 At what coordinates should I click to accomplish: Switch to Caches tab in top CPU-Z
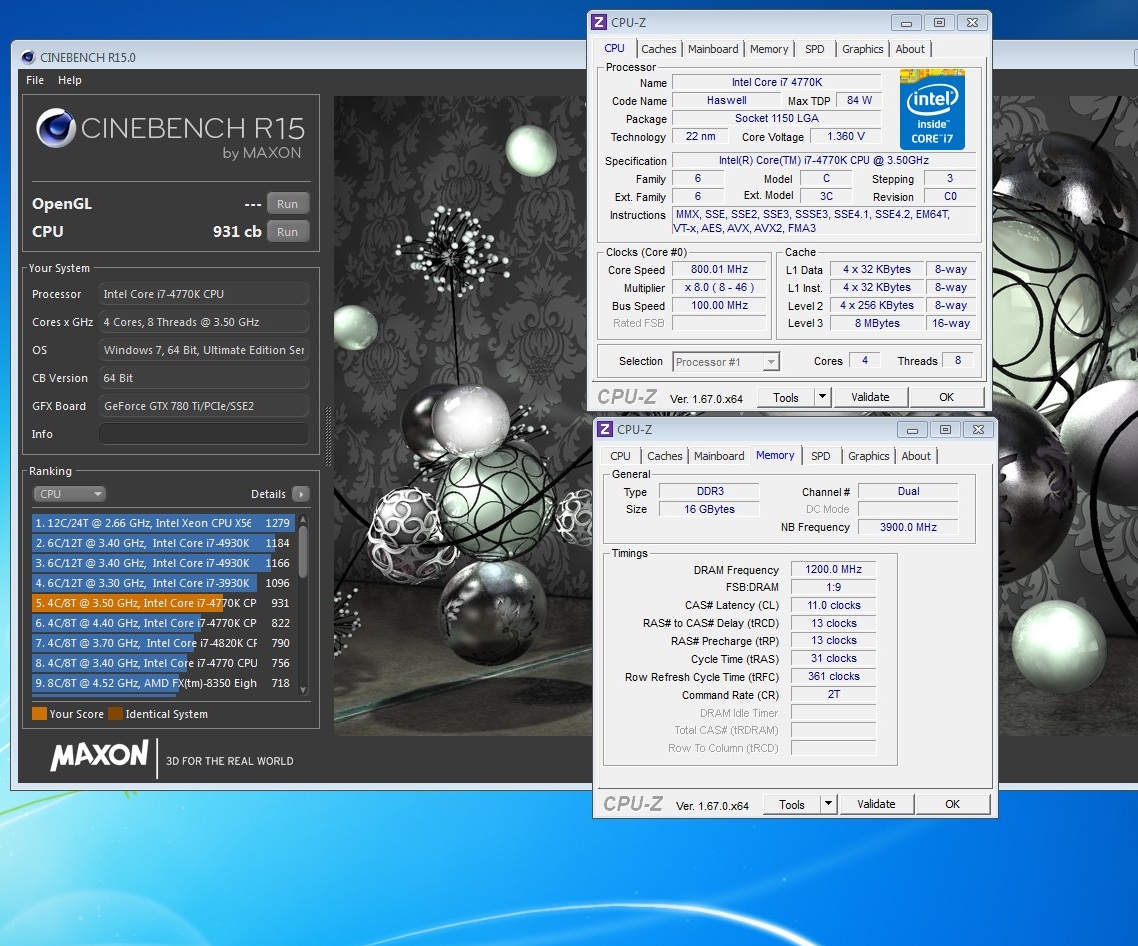(x=658, y=49)
